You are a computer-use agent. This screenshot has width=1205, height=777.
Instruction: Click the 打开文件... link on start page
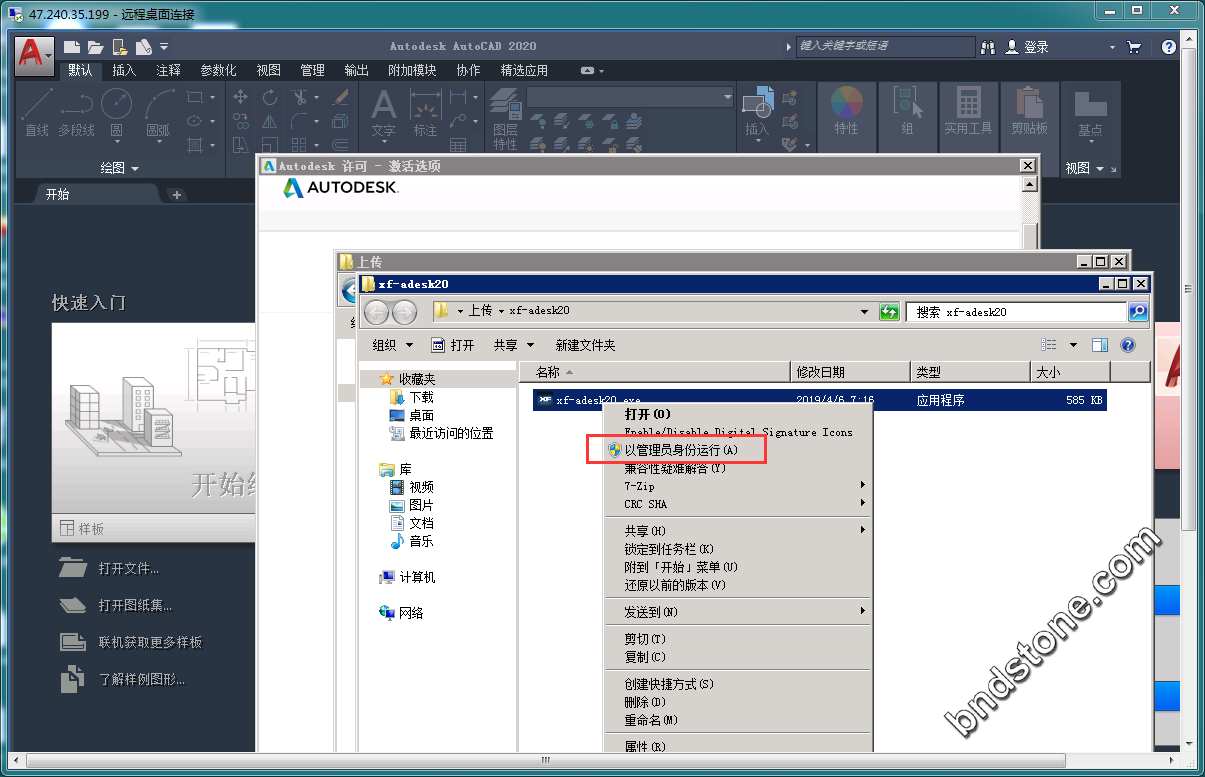(x=129, y=569)
